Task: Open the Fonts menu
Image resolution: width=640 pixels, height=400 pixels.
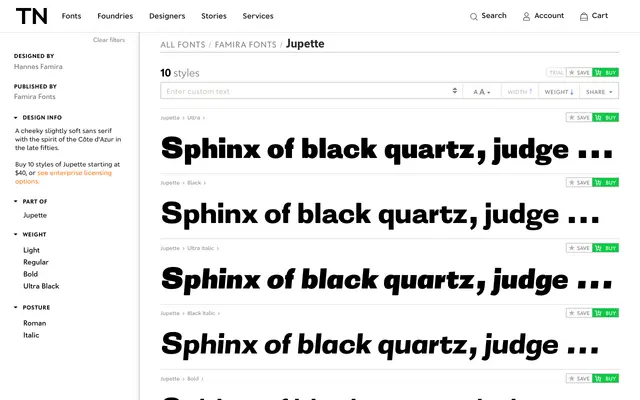Action: (x=71, y=16)
